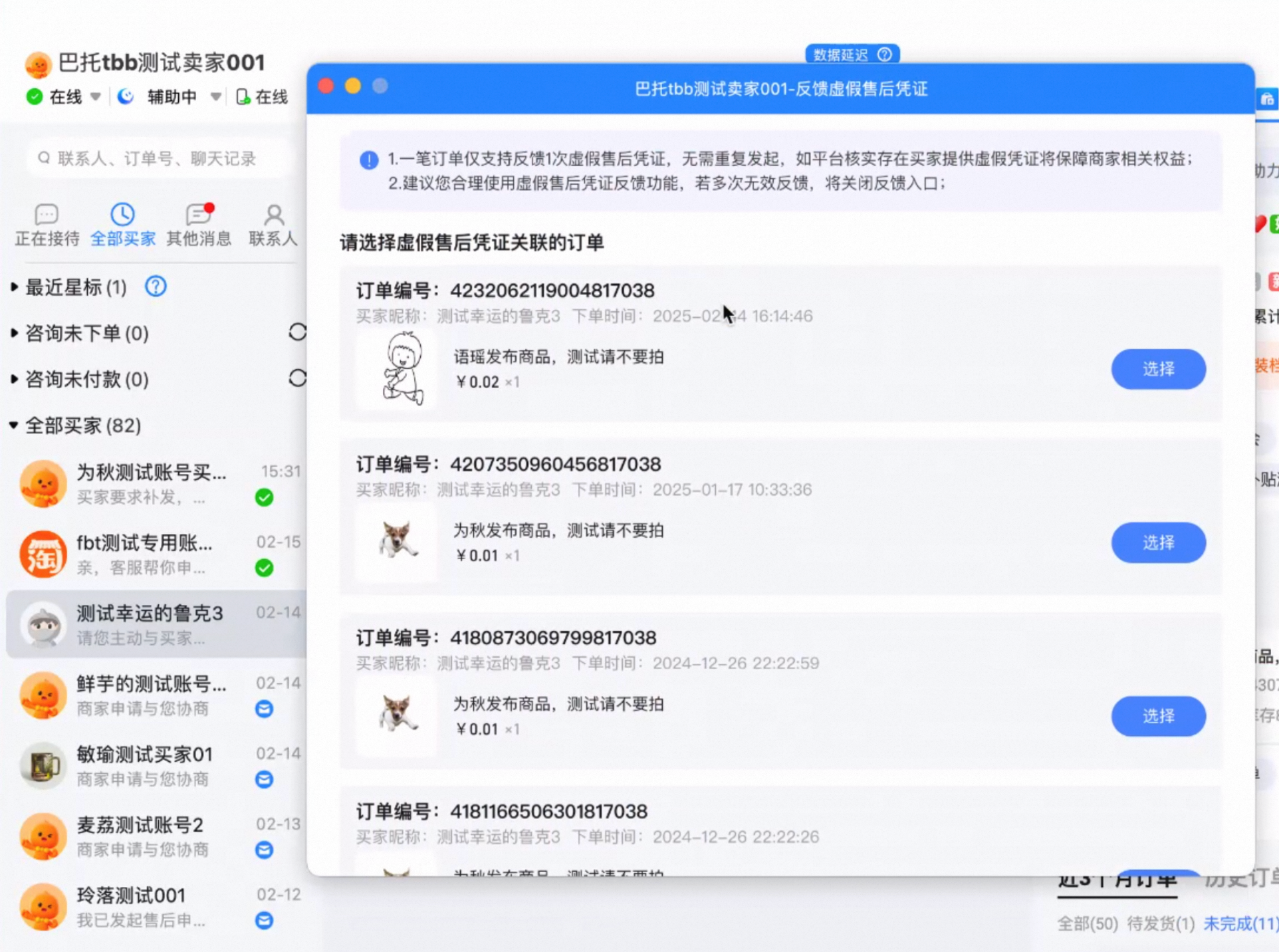1279x952 pixels.
Task: Click order number 4181166506301817038
Action: (x=548, y=812)
